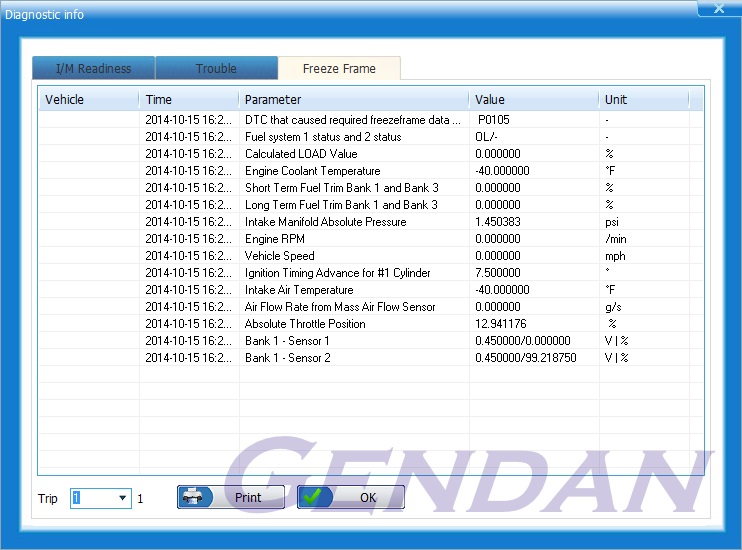Viewport: 742px width, 550px height.
Task: Select the Engine Coolant Temperature row
Action: [x=312, y=171]
